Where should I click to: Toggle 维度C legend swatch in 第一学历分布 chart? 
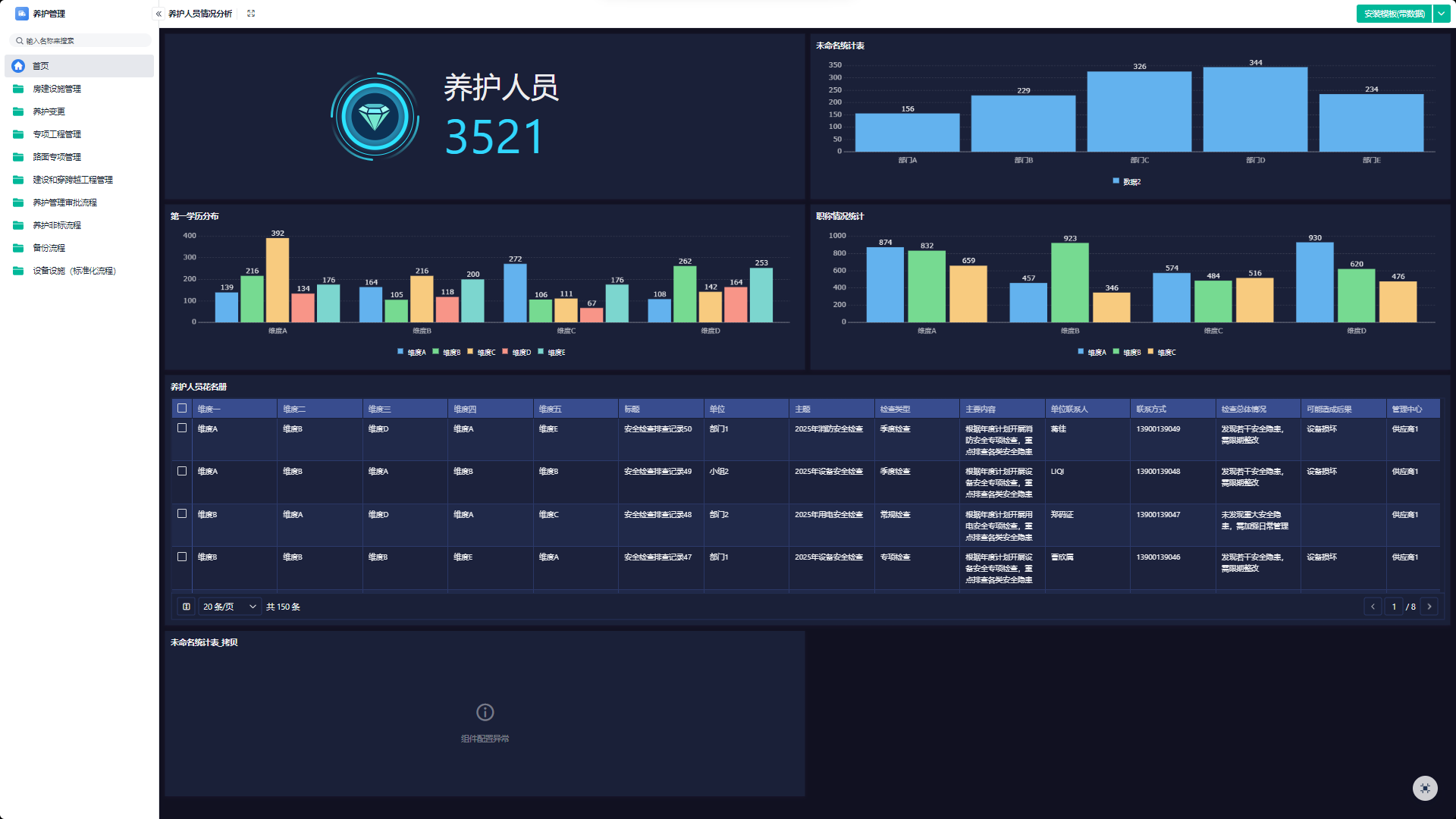[470, 352]
